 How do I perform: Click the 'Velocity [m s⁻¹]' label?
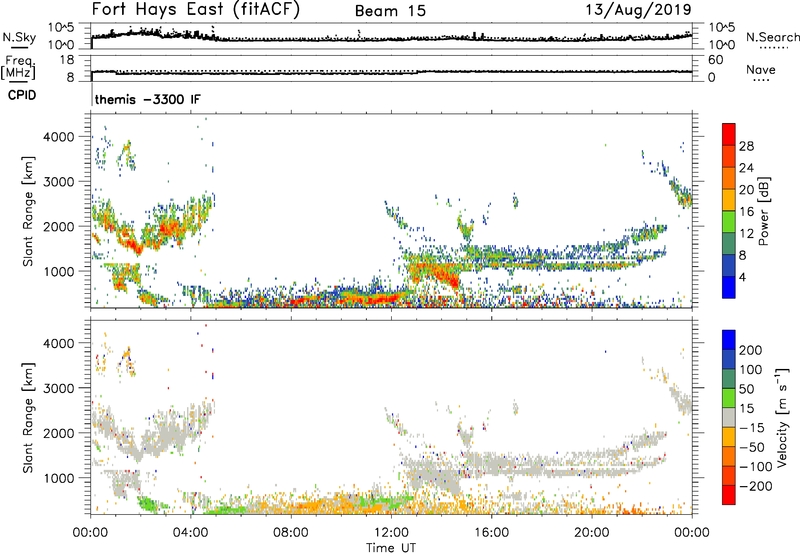[782, 417]
